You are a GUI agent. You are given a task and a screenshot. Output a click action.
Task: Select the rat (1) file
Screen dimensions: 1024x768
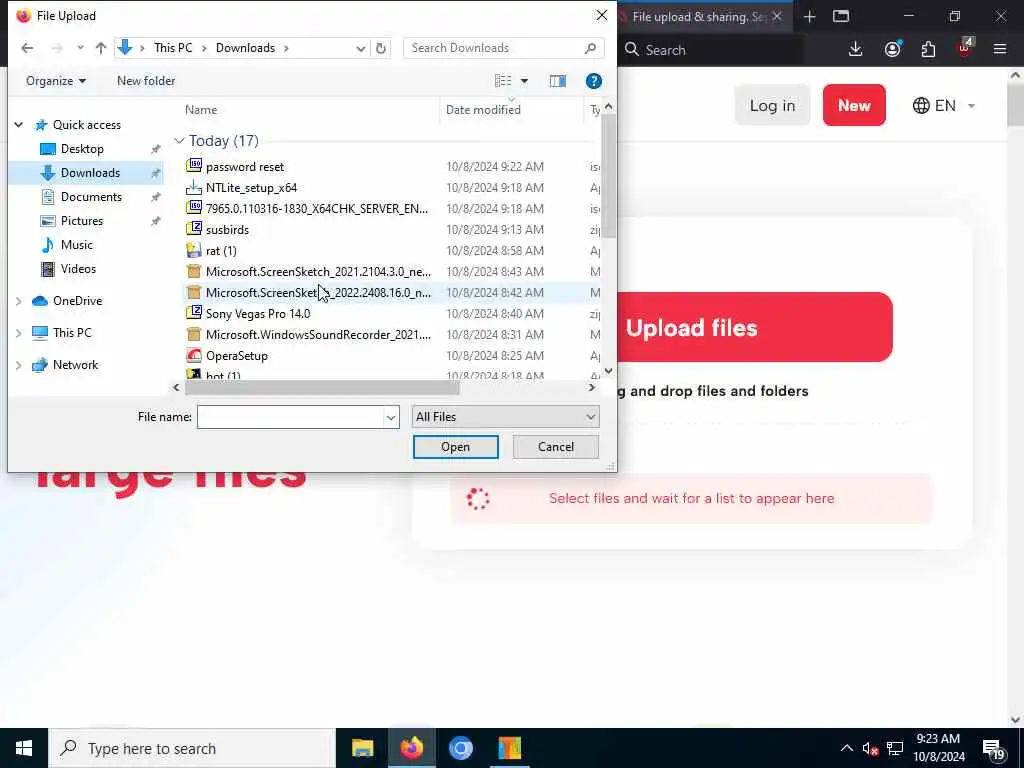(221, 251)
